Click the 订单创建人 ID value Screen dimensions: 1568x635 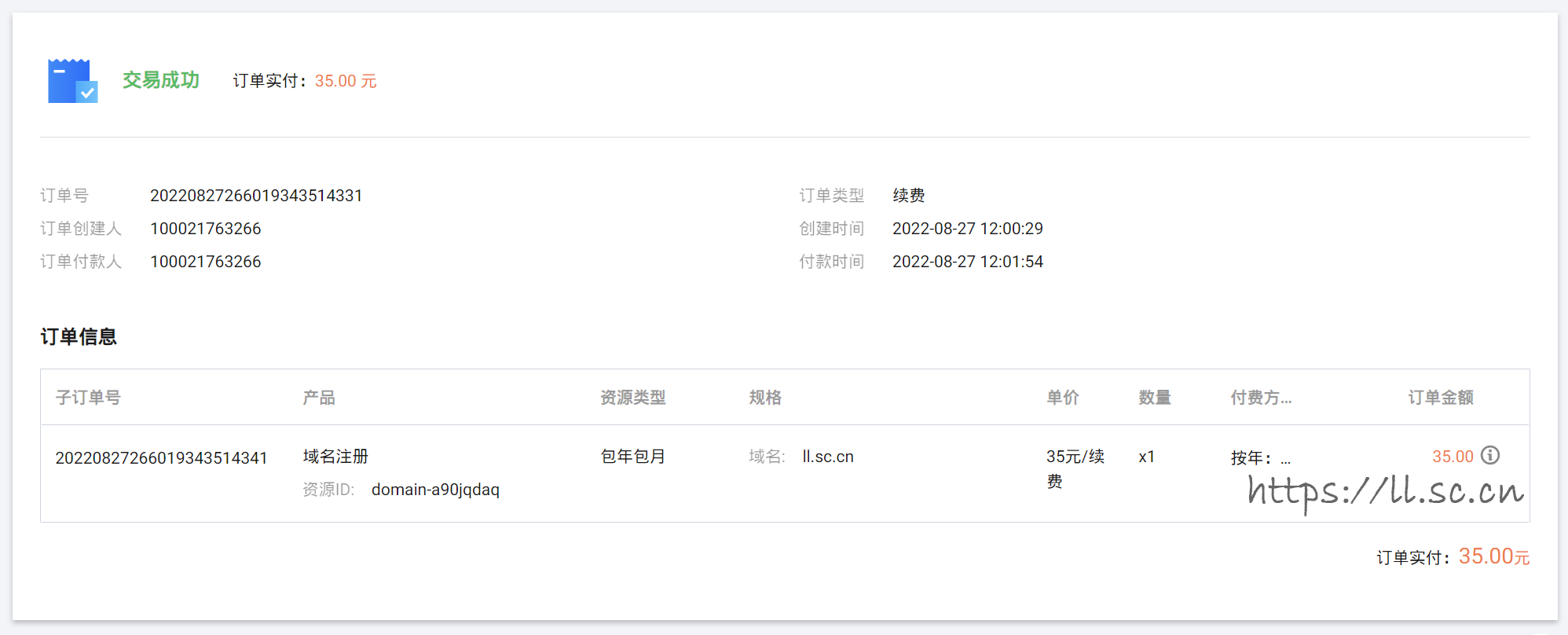pyautogui.click(x=206, y=229)
